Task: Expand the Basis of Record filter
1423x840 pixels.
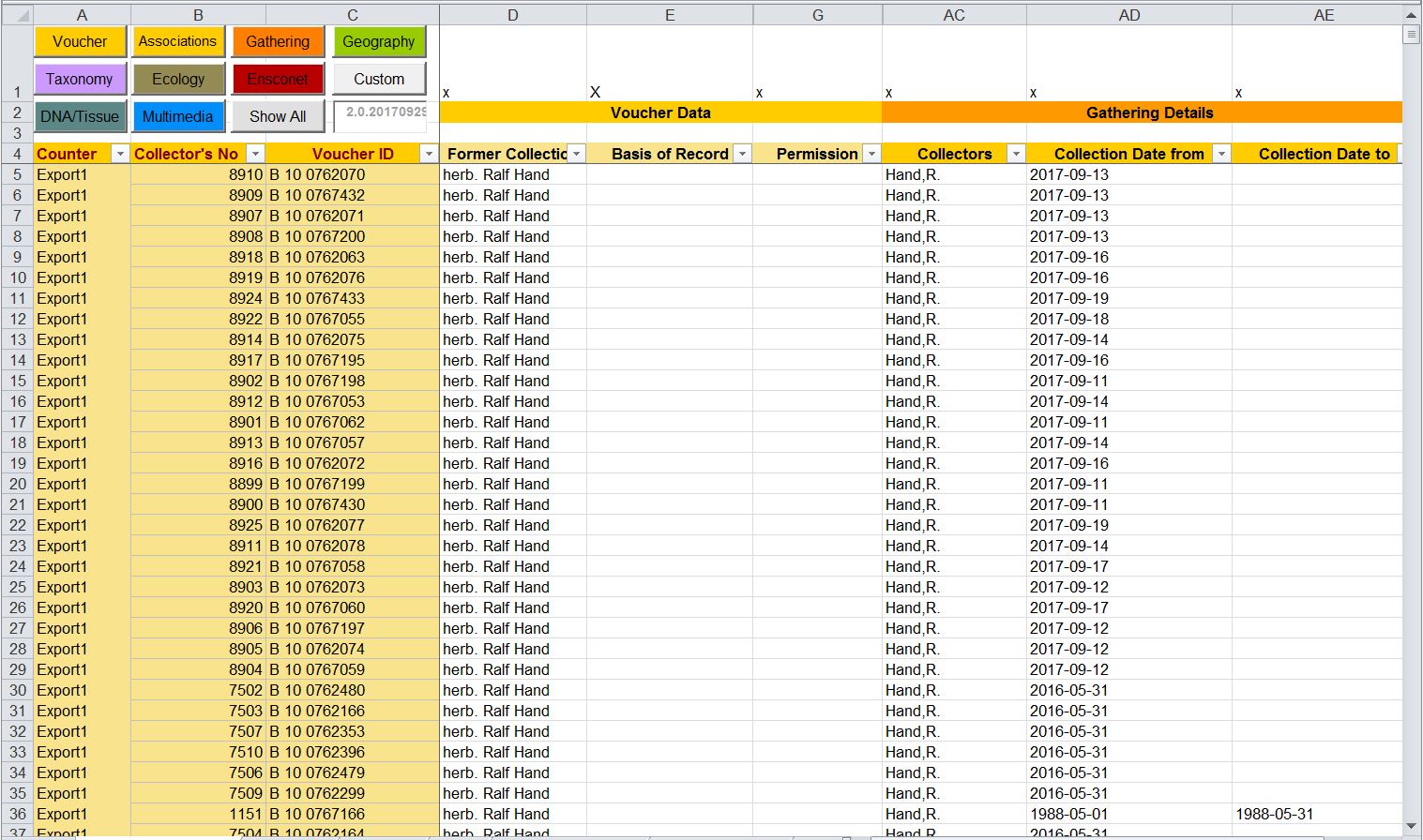Action: (x=742, y=154)
